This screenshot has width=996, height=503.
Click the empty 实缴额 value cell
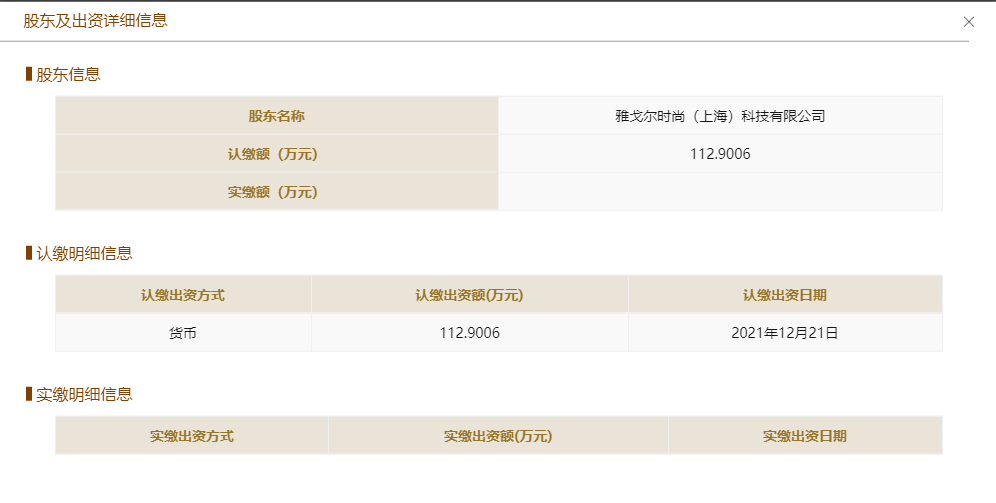point(720,192)
